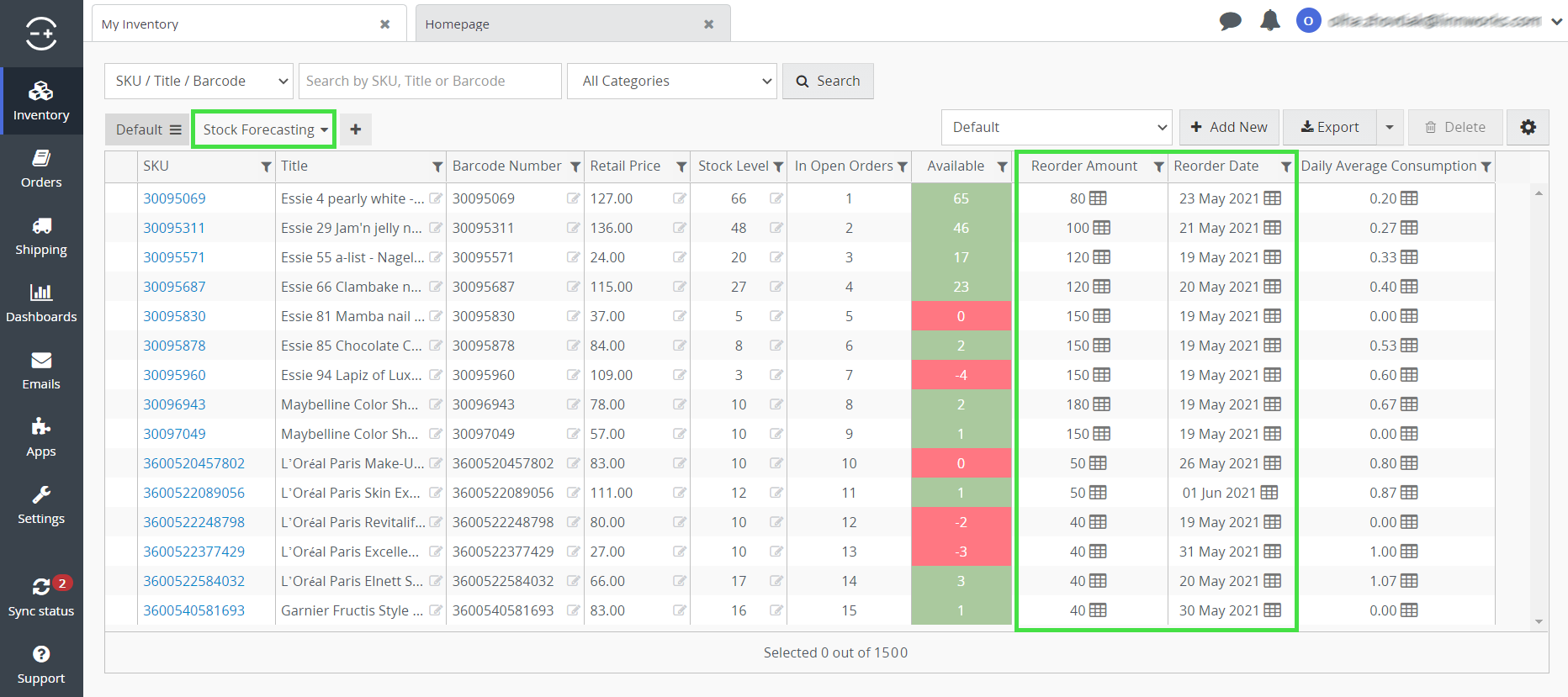This screenshot has width=1568, height=697.
Task: Open the Emails sidebar section
Action: (x=41, y=370)
